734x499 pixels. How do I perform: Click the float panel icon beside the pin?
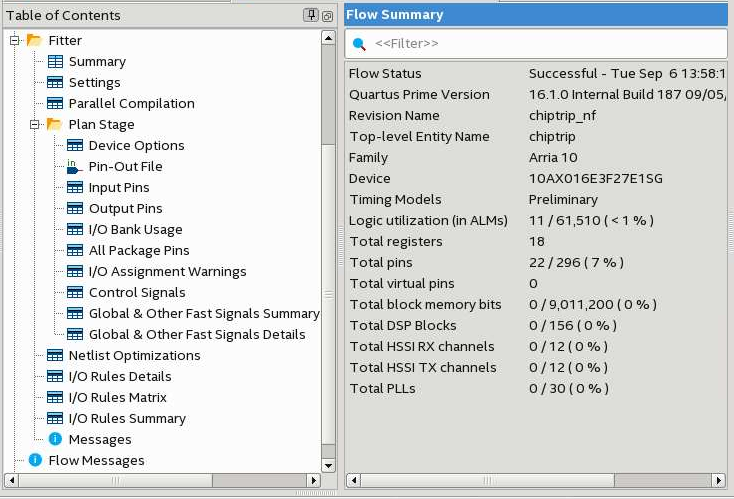tap(326, 15)
